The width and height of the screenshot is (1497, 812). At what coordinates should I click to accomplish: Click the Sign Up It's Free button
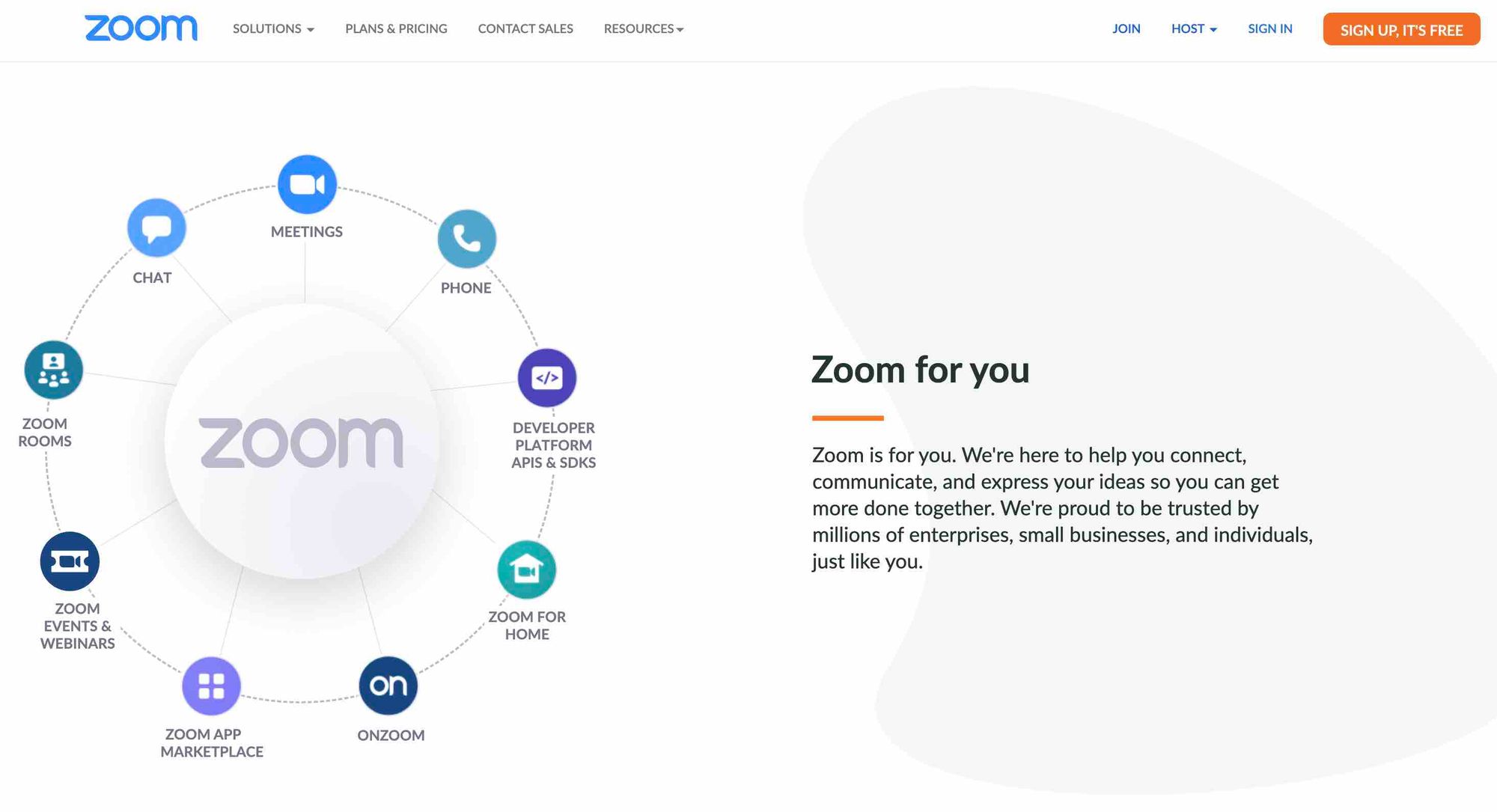pos(1400,29)
